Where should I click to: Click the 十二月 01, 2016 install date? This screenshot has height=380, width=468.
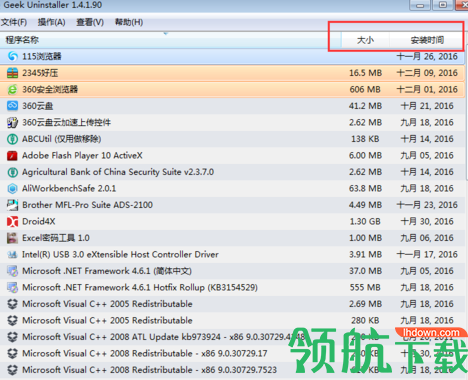pyautogui.click(x=427, y=89)
